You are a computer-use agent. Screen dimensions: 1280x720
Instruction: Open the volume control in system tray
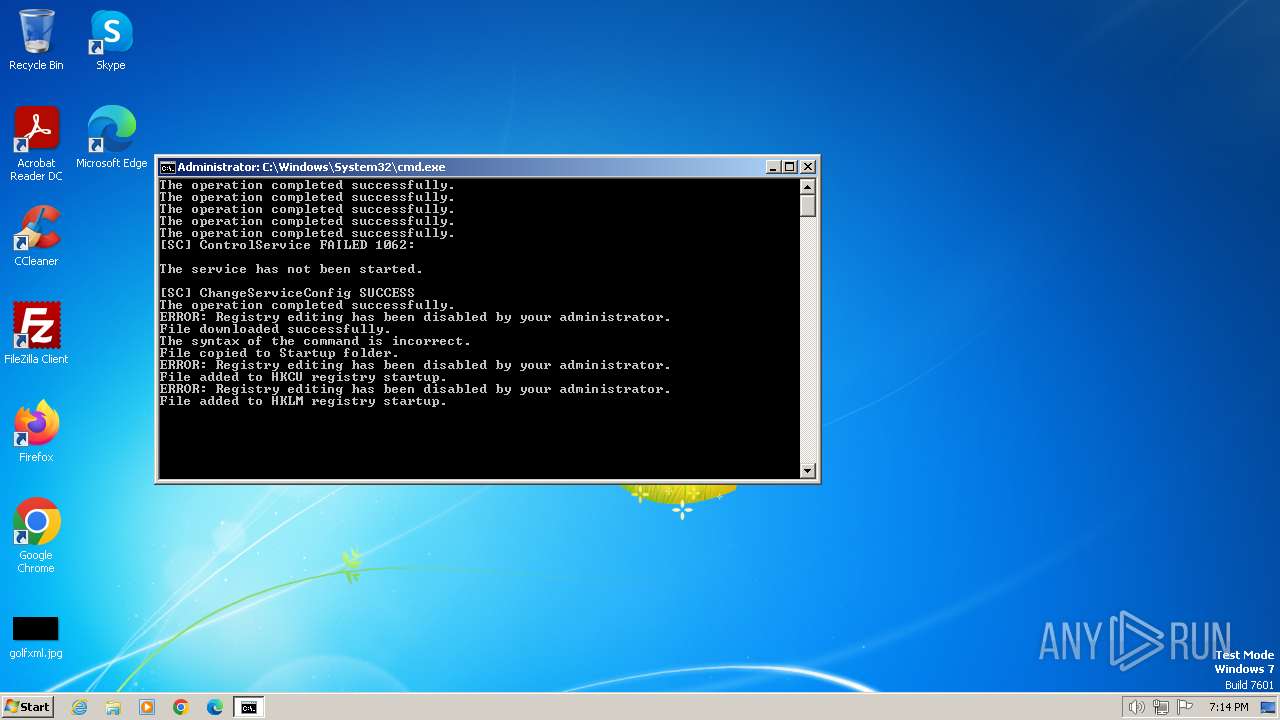(x=1136, y=707)
